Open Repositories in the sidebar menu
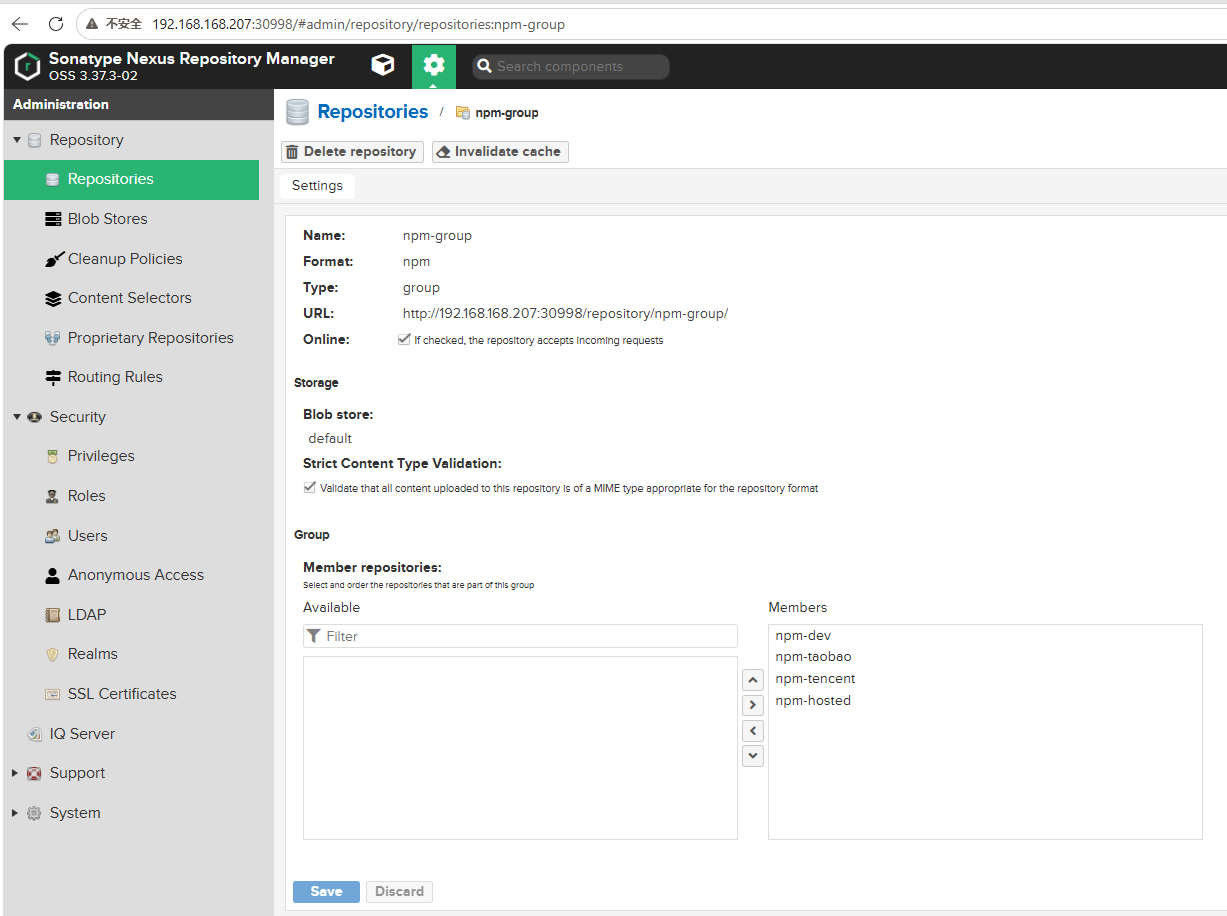This screenshot has width=1227, height=916. click(132, 179)
